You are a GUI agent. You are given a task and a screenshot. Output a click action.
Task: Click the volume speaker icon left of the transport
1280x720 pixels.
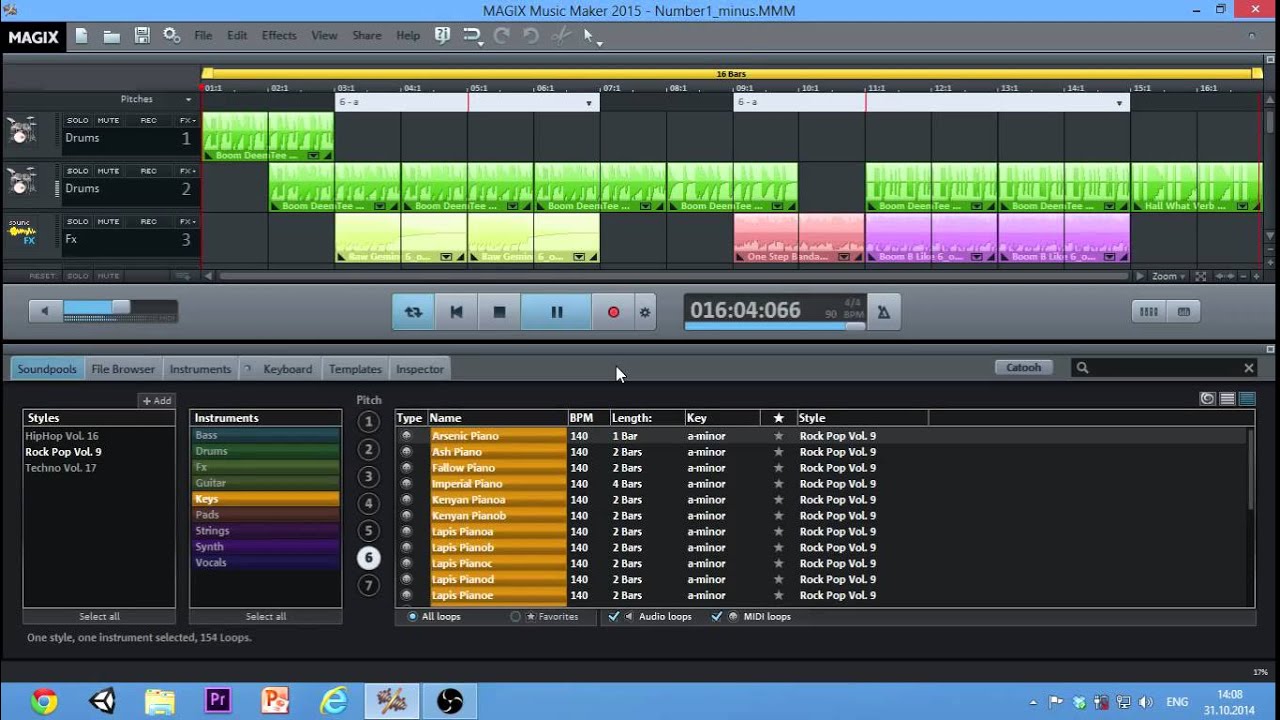pyautogui.click(x=44, y=311)
